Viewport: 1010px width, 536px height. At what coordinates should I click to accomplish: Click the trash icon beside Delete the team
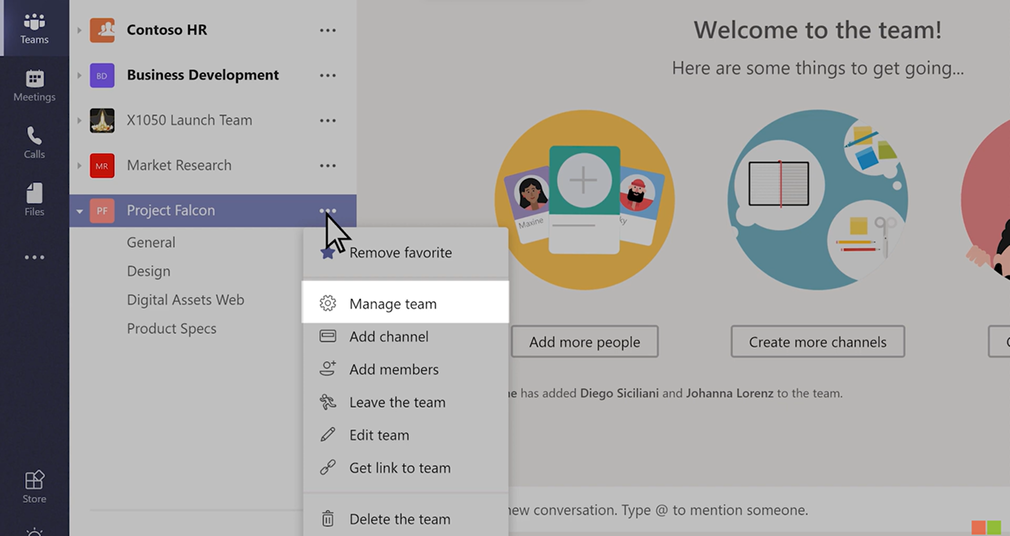click(328, 519)
